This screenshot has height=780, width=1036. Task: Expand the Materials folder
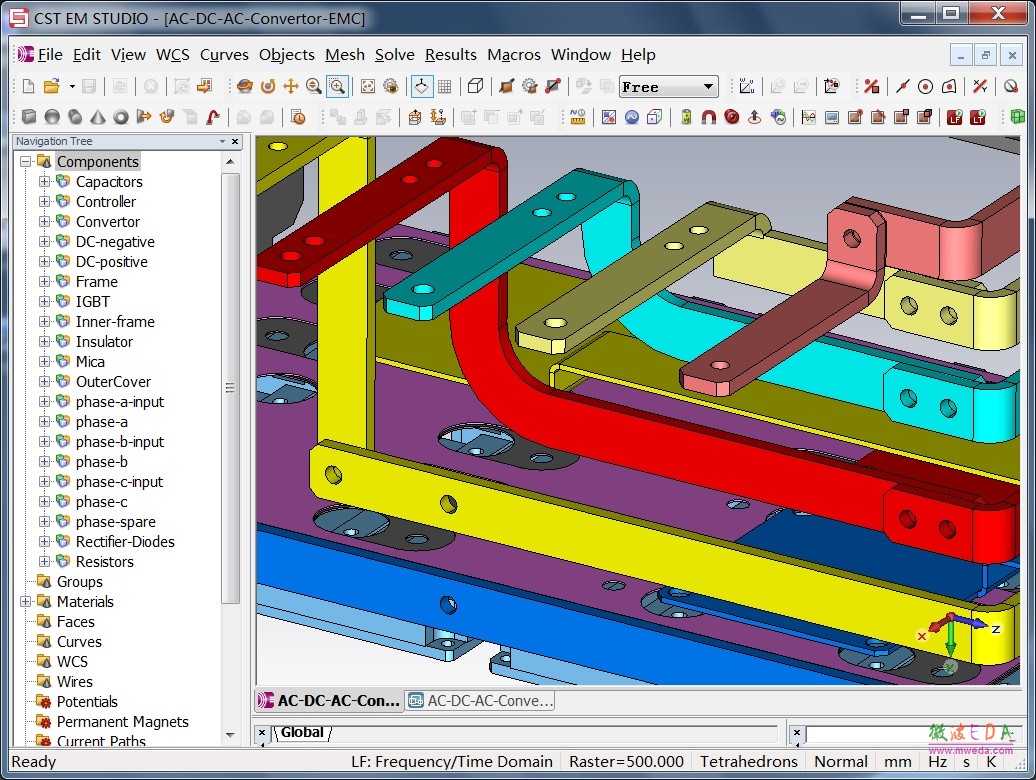coord(26,602)
